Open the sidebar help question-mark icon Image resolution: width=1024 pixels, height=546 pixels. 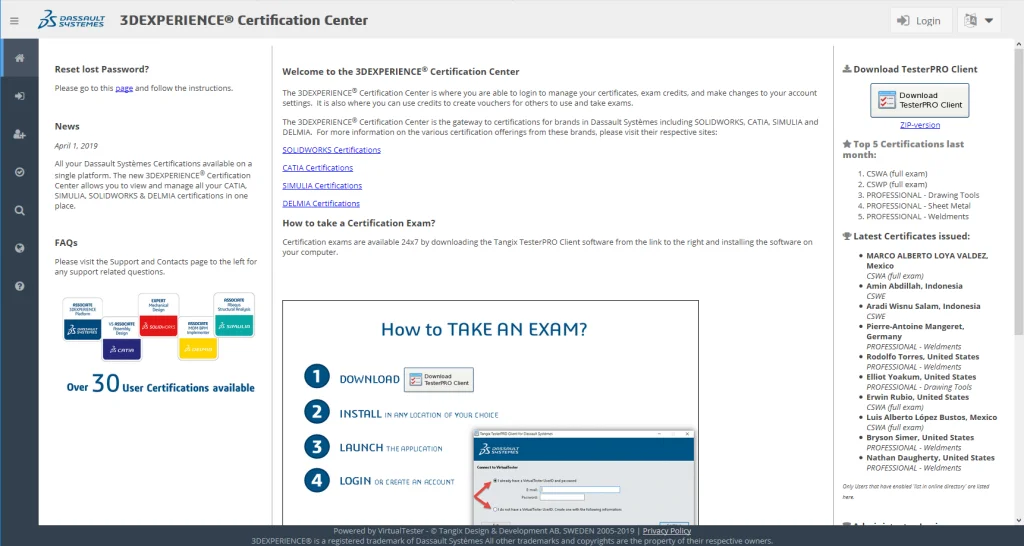click(x=20, y=286)
